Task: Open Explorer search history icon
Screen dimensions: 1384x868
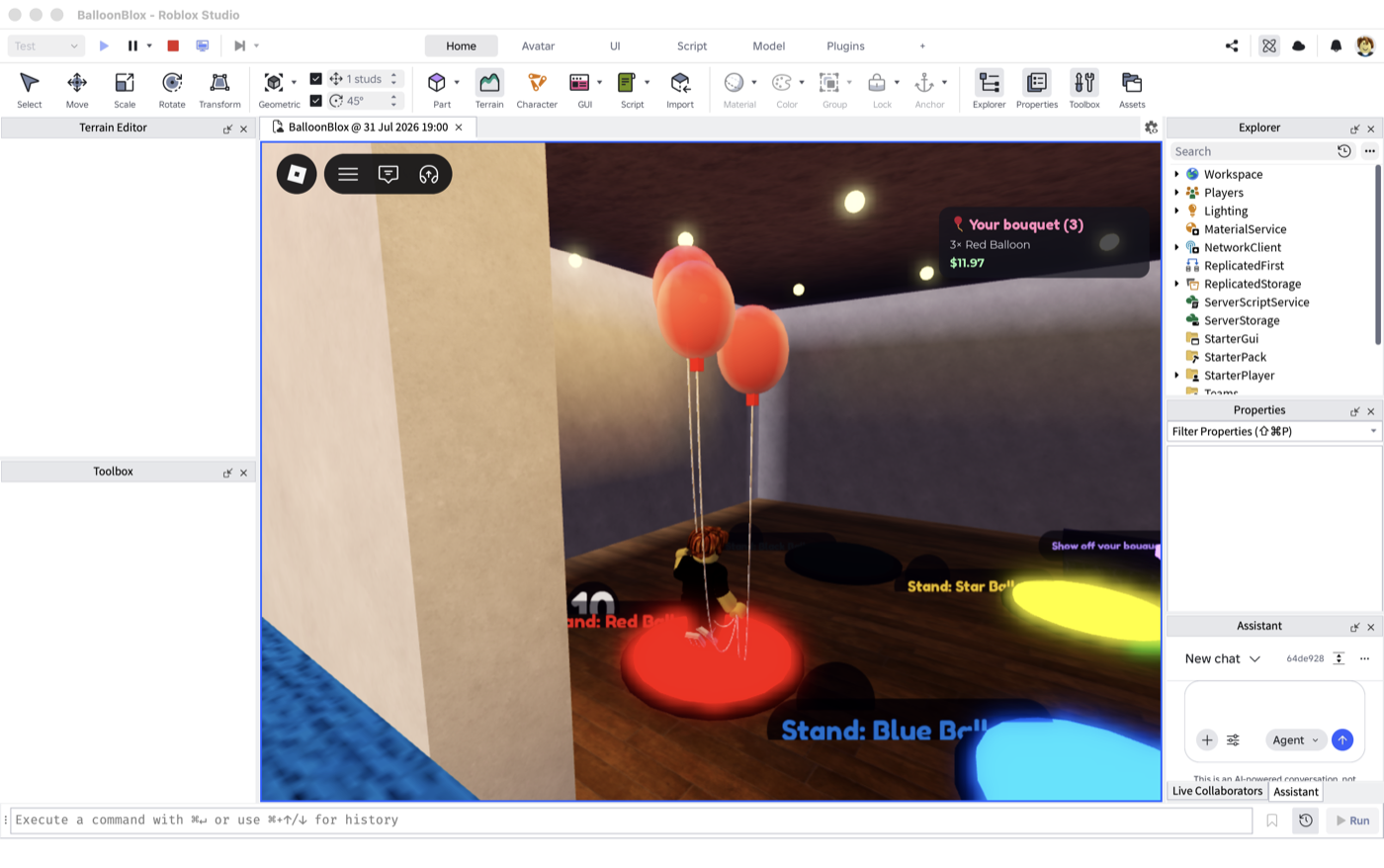Action: (x=1344, y=151)
